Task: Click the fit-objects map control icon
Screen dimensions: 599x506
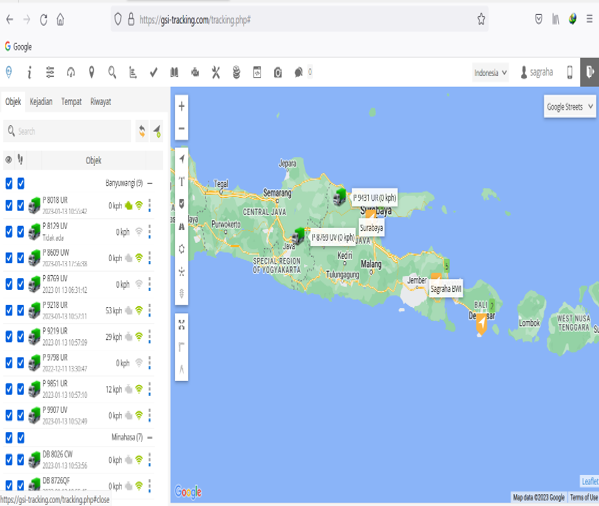Action: click(x=181, y=325)
